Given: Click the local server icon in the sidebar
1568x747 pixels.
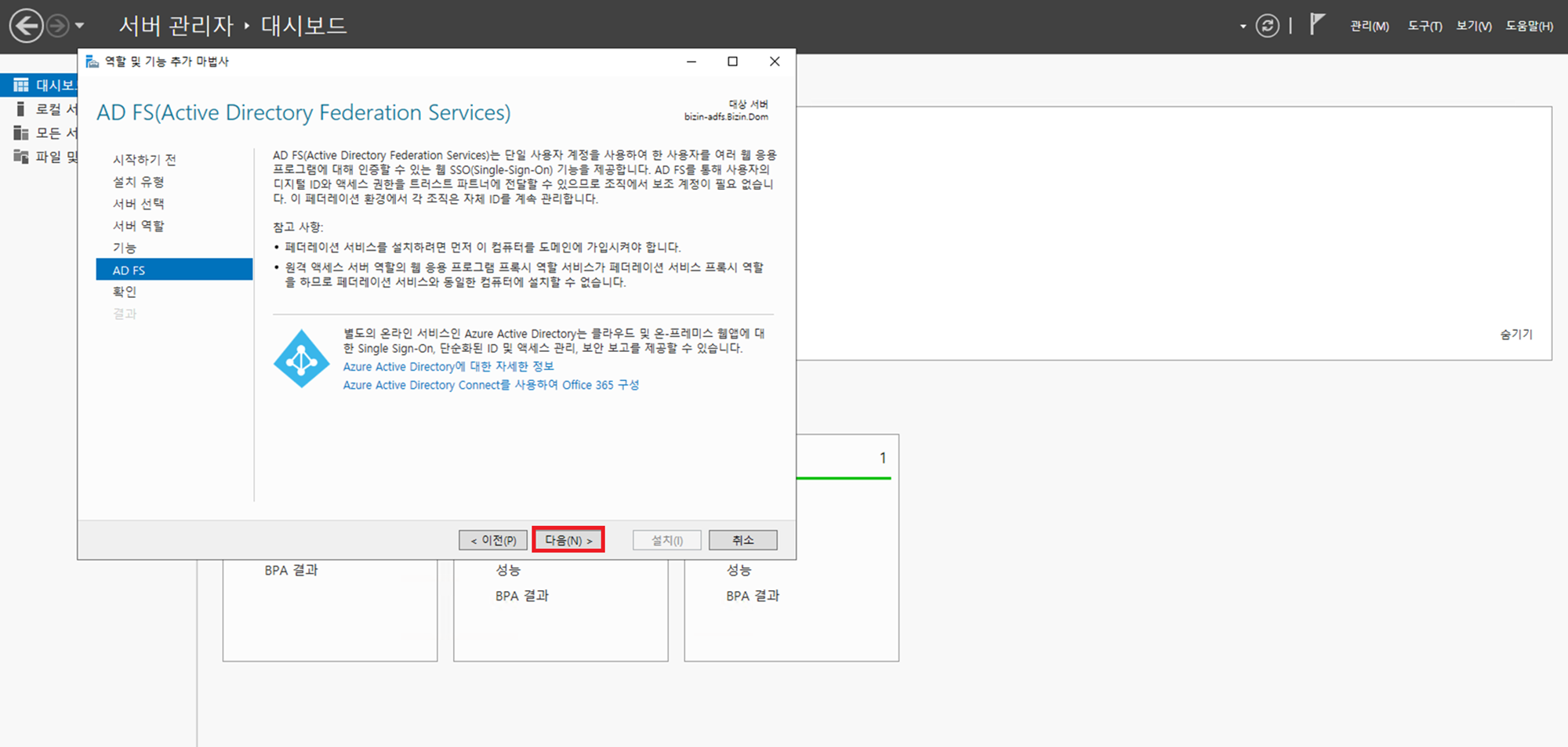Looking at the screenshot, I should coord(21,109).
